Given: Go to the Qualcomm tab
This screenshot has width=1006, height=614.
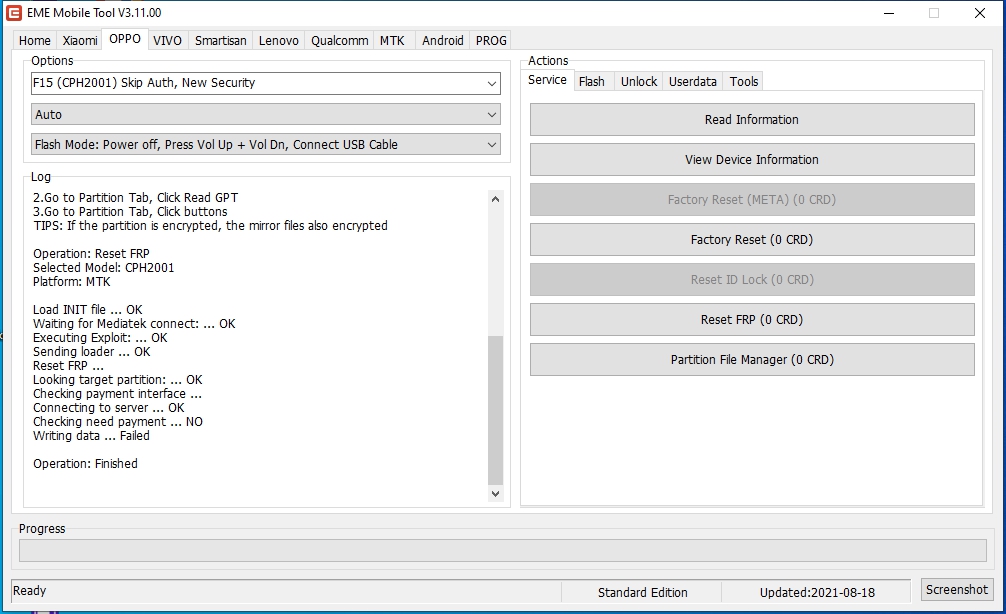Looking at the screenshot, I should (x=339, y=40).
